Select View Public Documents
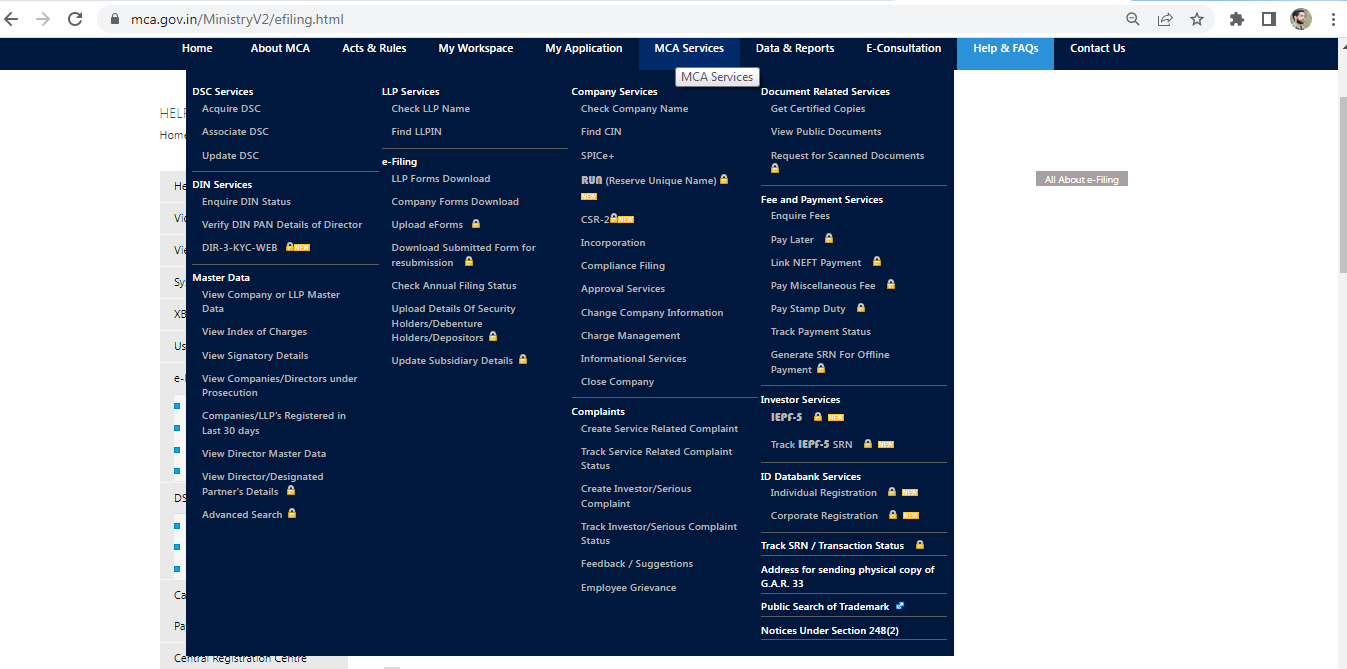Viewport: 1347px width, 669px height. point(826,131)
